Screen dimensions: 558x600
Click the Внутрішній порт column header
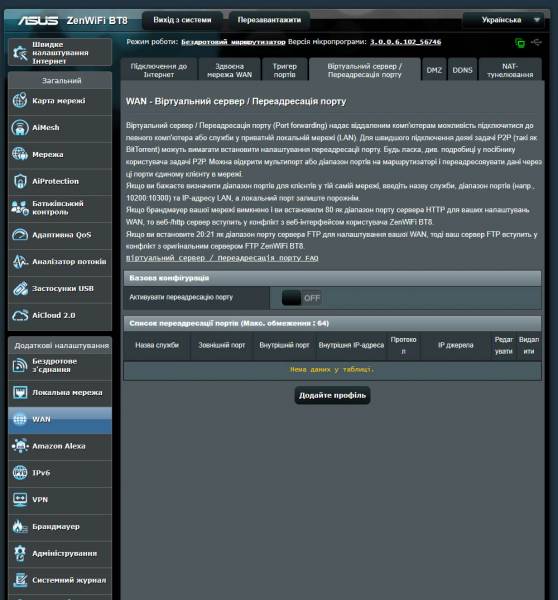click(x=284, y=345)
